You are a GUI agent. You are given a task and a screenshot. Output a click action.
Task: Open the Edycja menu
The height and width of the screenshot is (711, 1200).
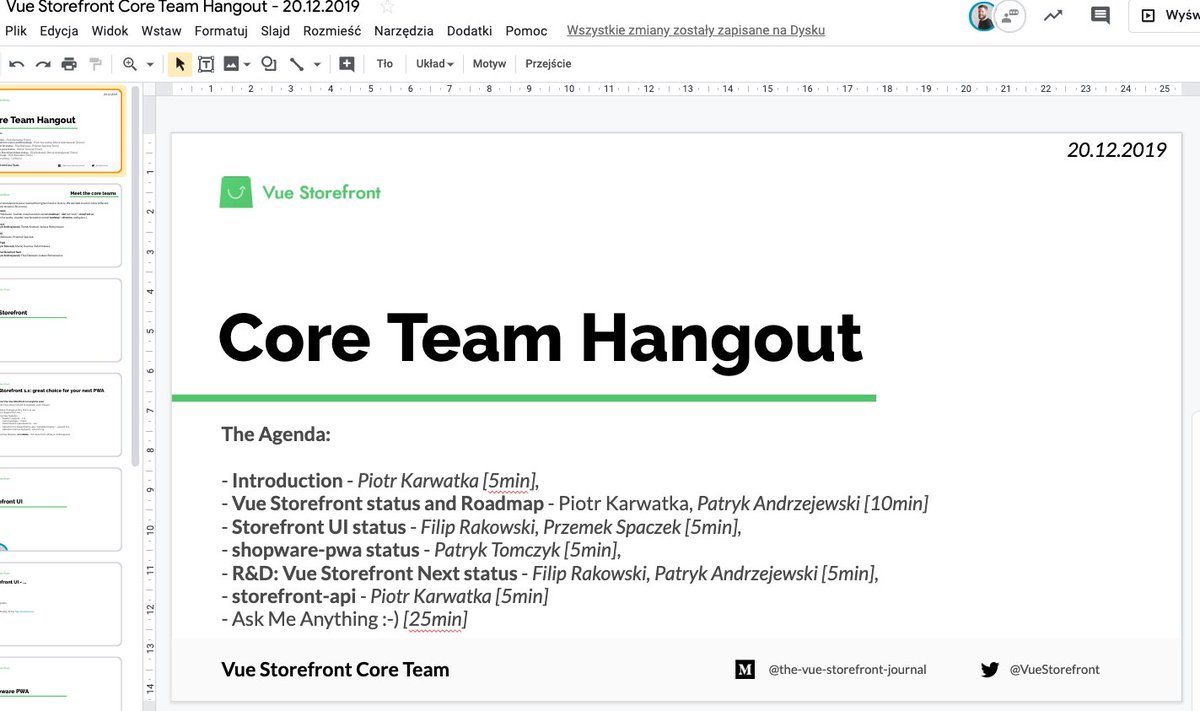click(x=59, y=31)
